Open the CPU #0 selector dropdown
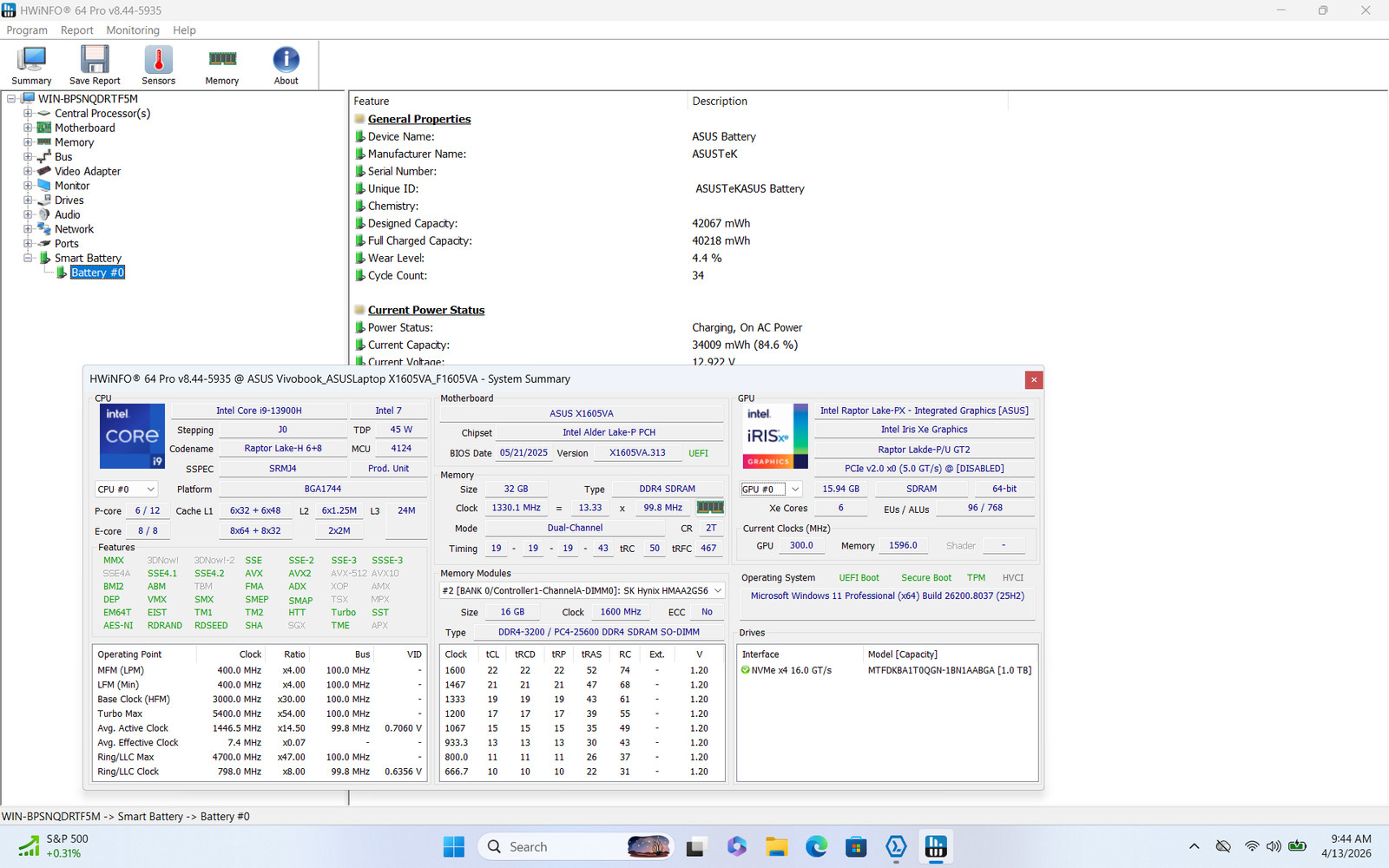Viewport: 1389px width, 868px height. click(x=126, y=490)
